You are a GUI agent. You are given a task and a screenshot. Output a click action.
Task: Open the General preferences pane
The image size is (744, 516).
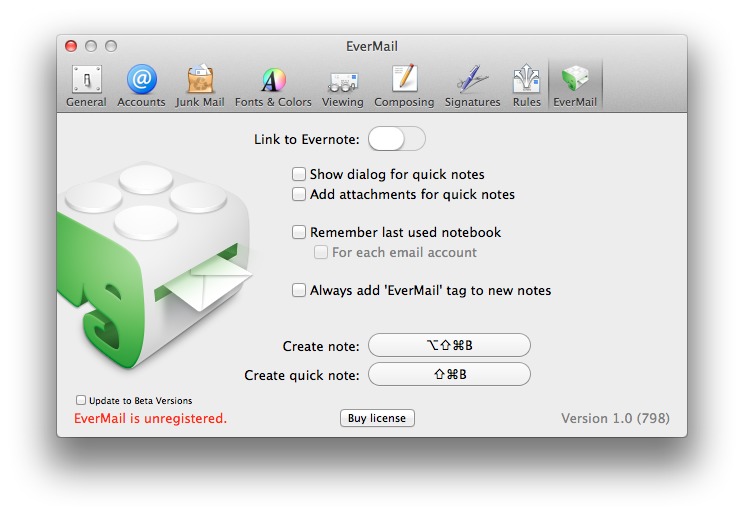click(86, 85)
